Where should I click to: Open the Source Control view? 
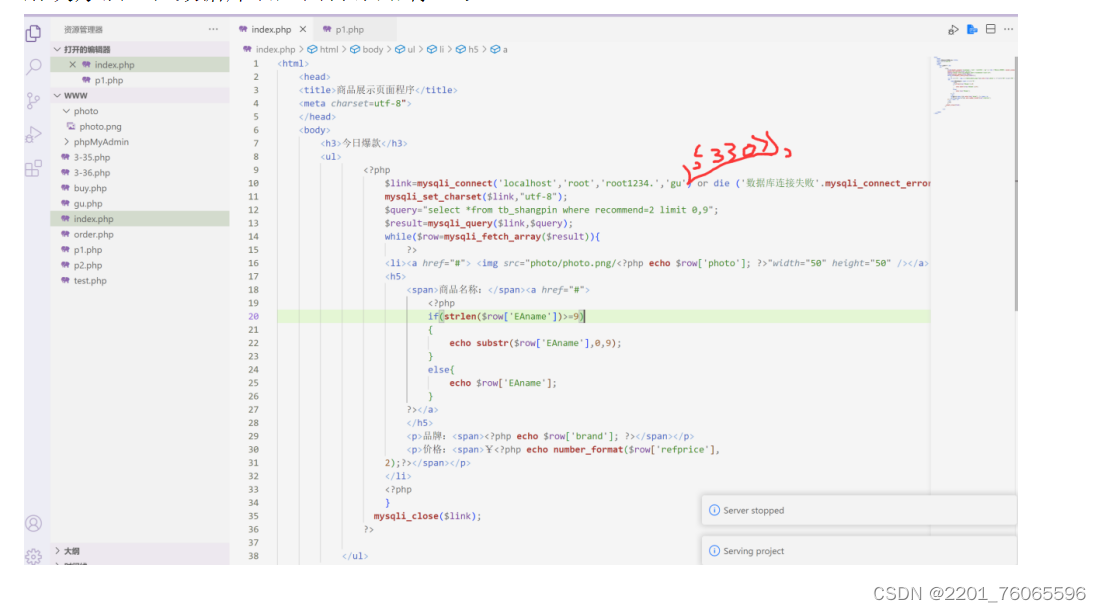point(33,100)
